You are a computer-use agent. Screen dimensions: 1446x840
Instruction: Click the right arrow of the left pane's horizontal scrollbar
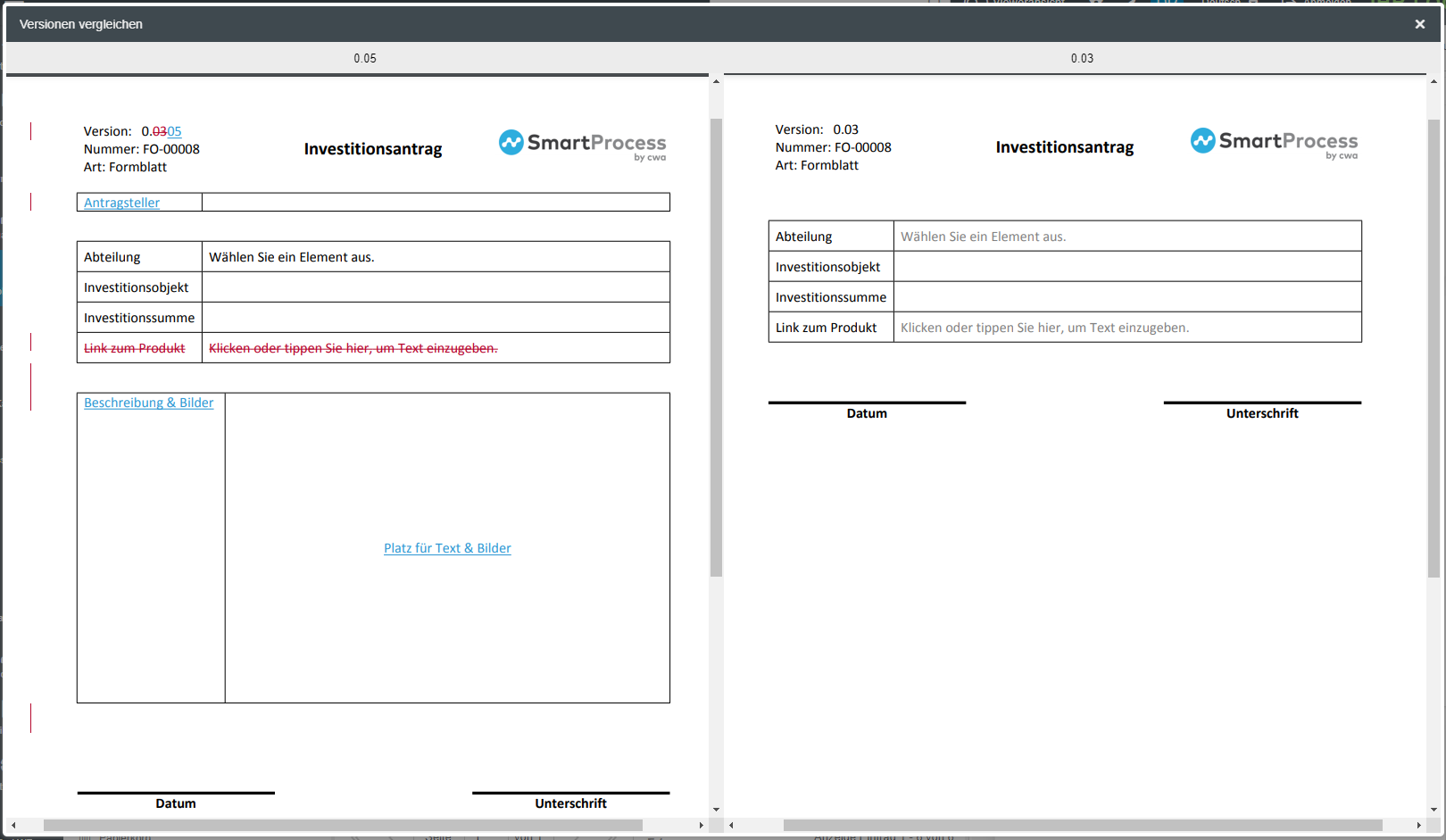(702, 825)
